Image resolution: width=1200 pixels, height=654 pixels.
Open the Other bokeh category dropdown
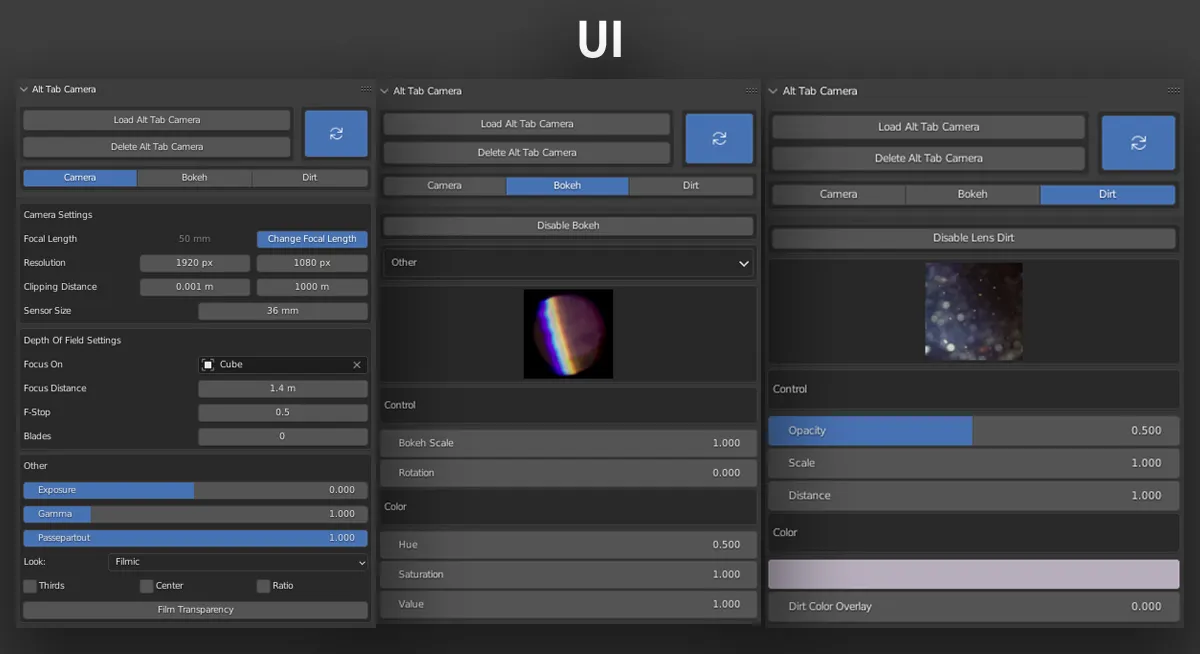(x=568, y=263)
